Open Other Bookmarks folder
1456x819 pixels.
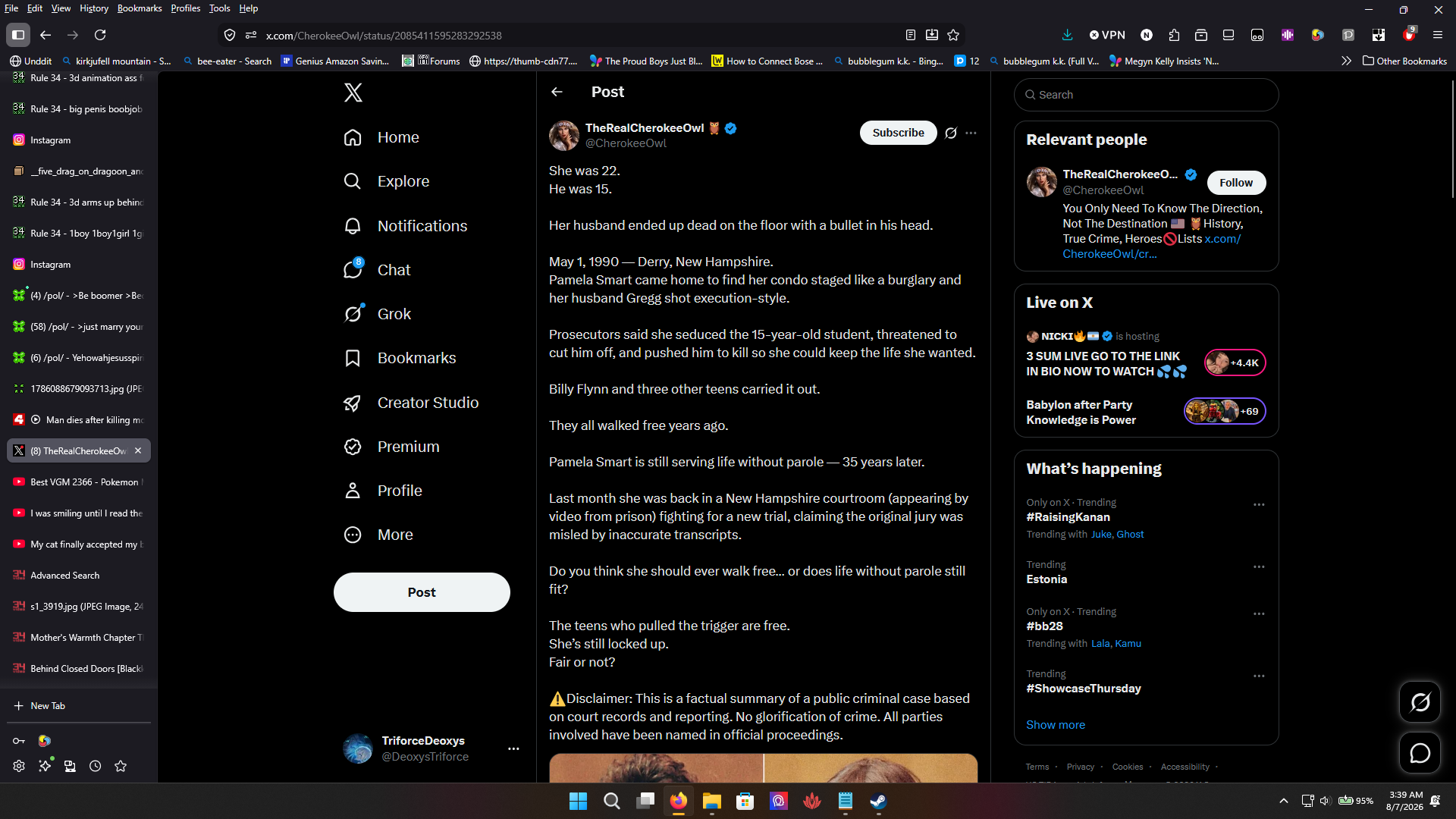tap(1405, 61)
